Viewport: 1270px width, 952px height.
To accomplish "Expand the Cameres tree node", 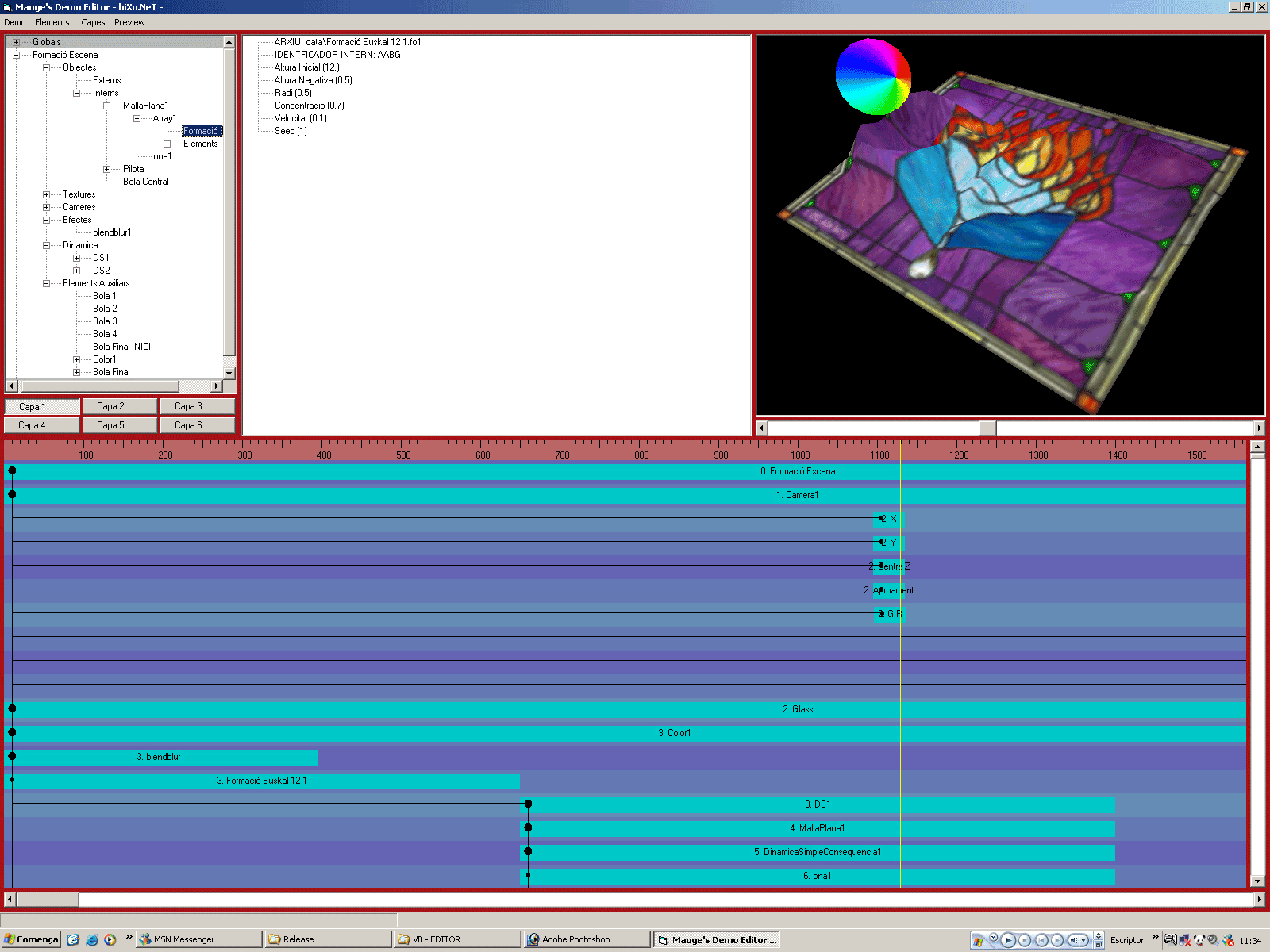I will (46, 207).
